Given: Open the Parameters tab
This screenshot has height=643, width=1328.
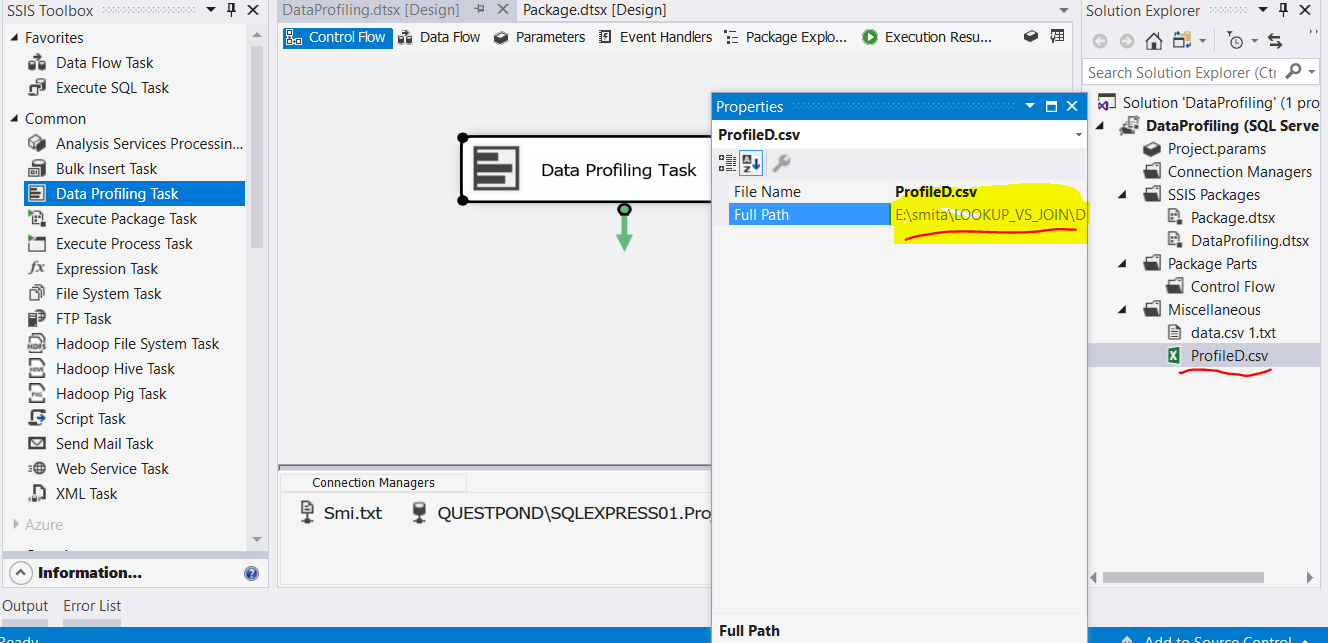Looking at the screenshot, I should click(x=539, y=37).
